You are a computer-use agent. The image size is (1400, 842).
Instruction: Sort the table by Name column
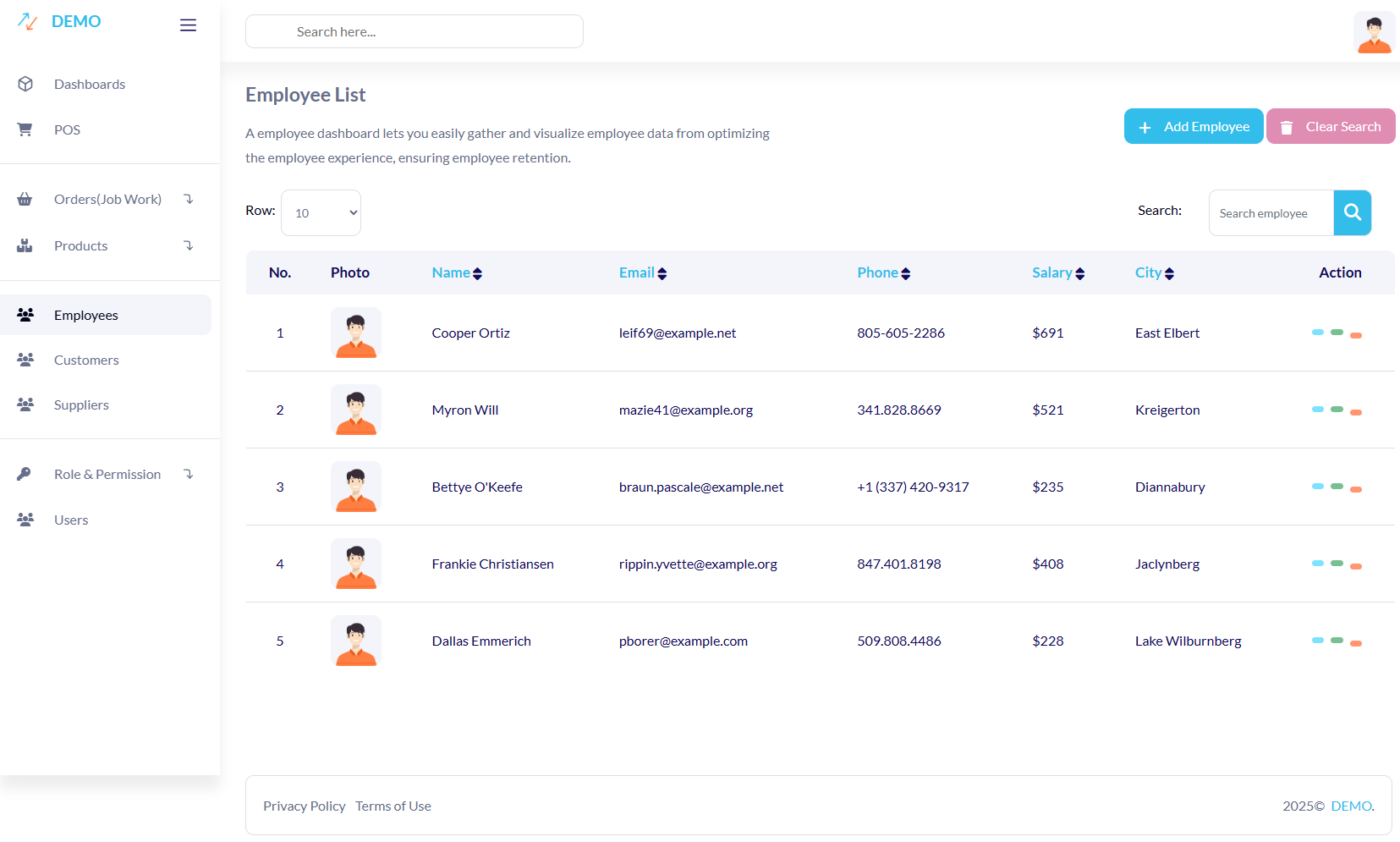pos(457,272)
